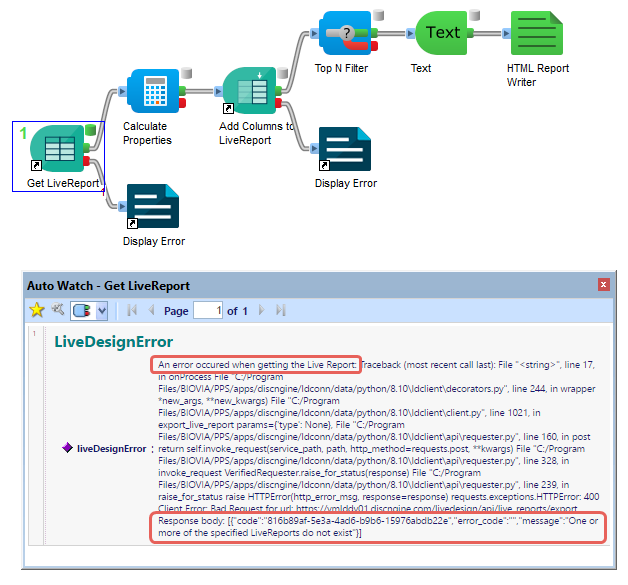628x585 pixels.
Task: Click the purple diamond property icon
Action: tap(67, 448)
